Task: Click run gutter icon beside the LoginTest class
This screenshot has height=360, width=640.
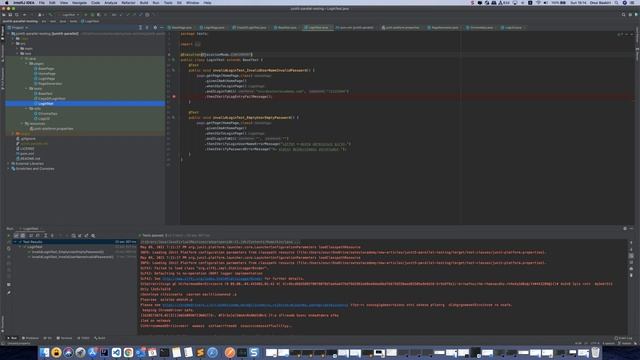Action: click(x=173, y=60)
